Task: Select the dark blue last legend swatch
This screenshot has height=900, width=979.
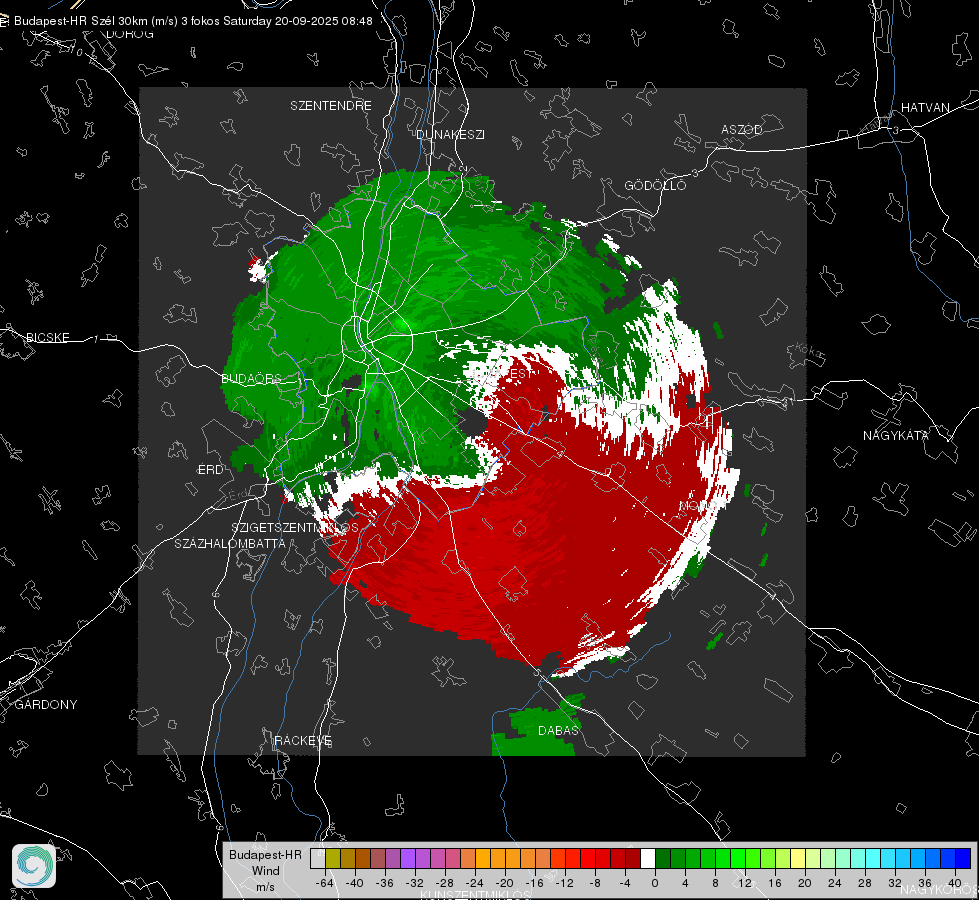Action: tap(963, 858)
